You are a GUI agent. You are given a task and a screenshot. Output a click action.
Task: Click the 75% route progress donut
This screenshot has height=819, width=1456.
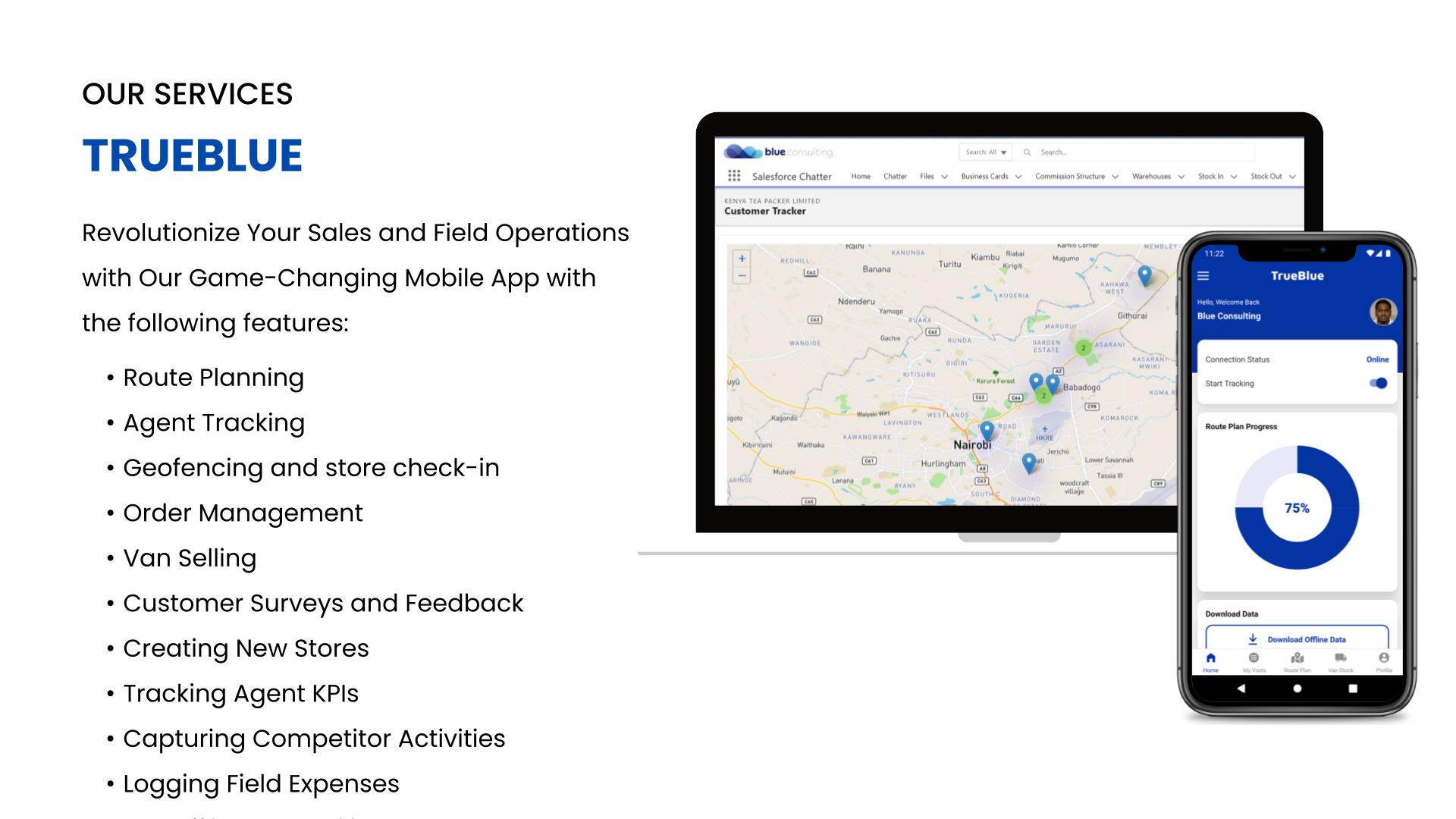[x=1297, y=507]
